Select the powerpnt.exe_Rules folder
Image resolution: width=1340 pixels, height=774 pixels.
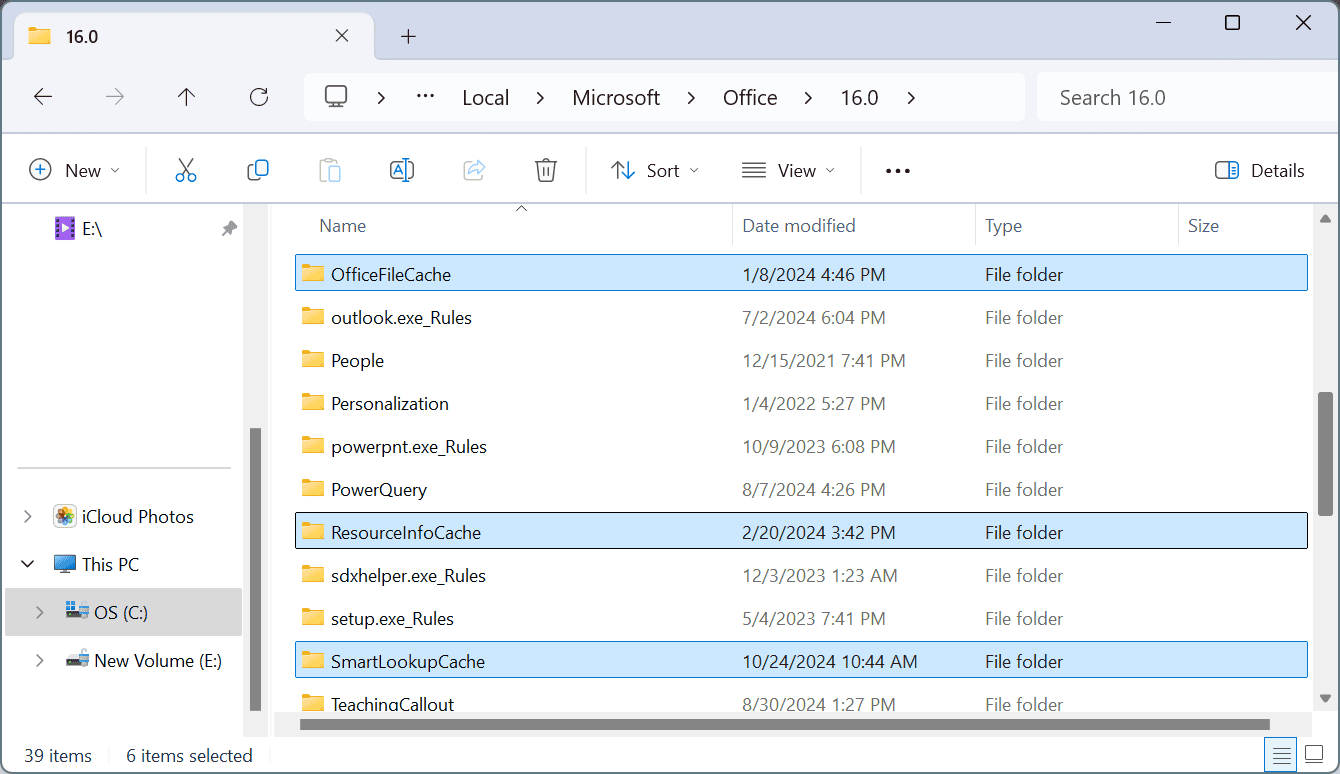(802, 446)
